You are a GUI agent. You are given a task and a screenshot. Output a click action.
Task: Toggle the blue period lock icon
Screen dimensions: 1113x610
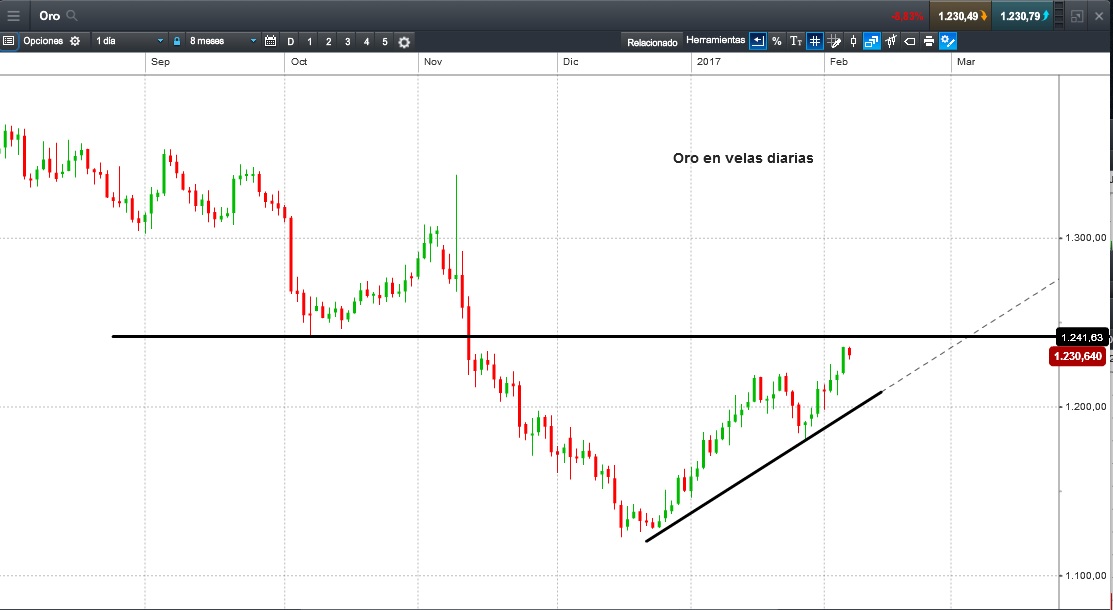(x=177, y=41)
